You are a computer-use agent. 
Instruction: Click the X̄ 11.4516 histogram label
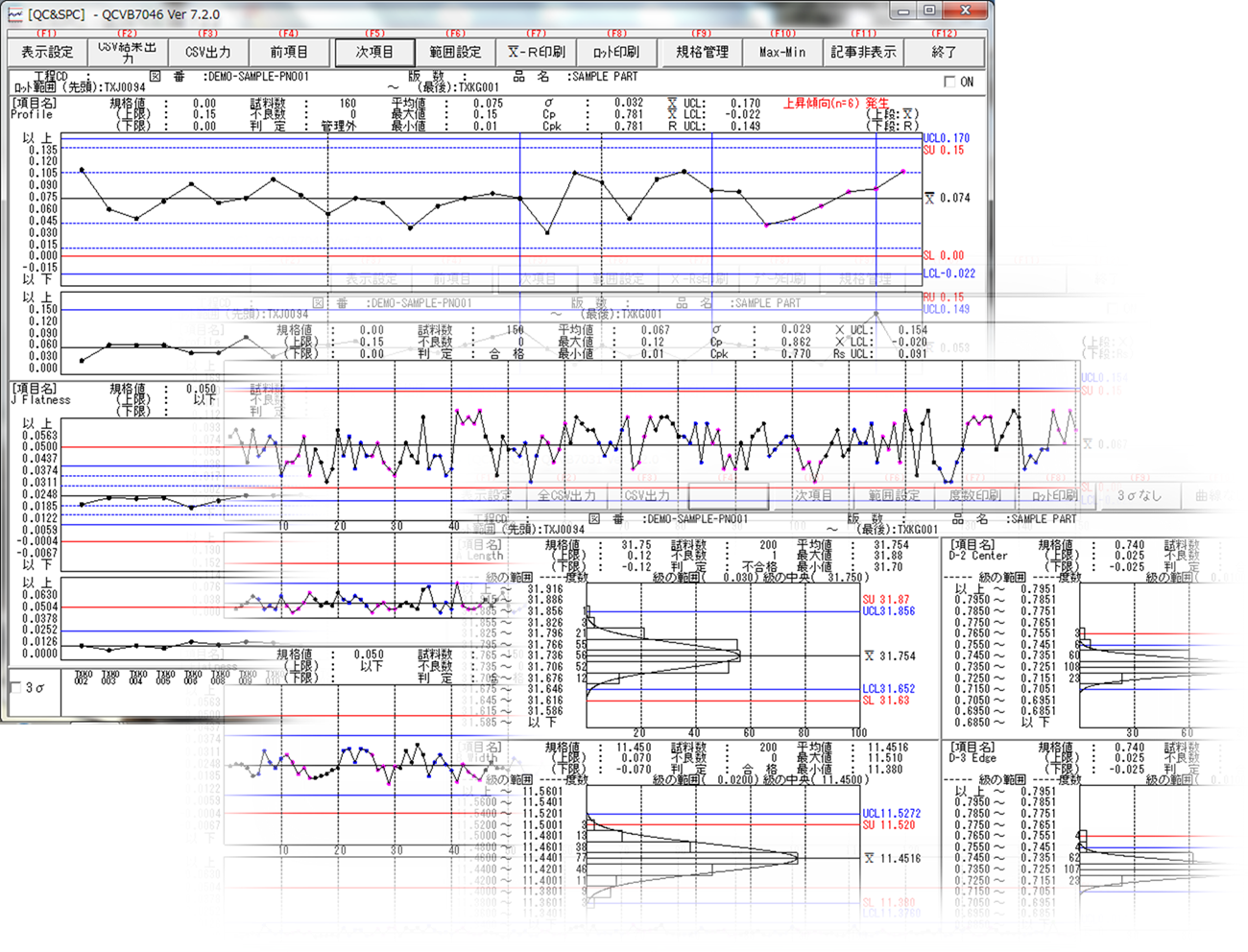pos(892,859)
